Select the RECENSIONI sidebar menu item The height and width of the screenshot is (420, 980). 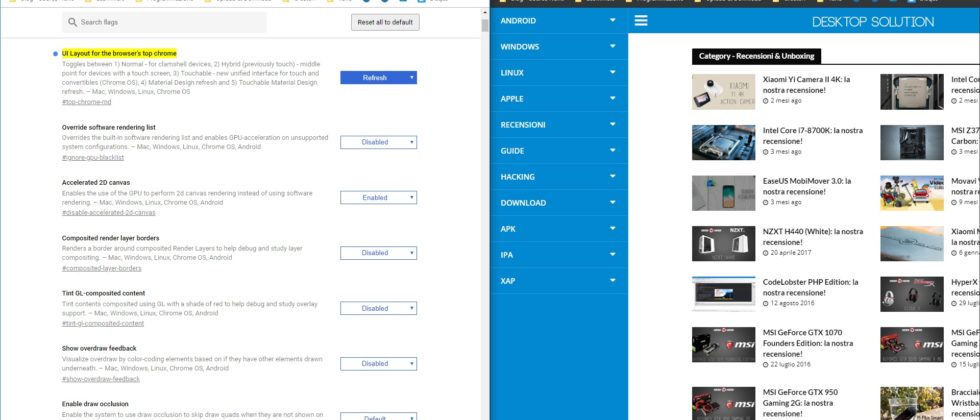pos(558,125)
